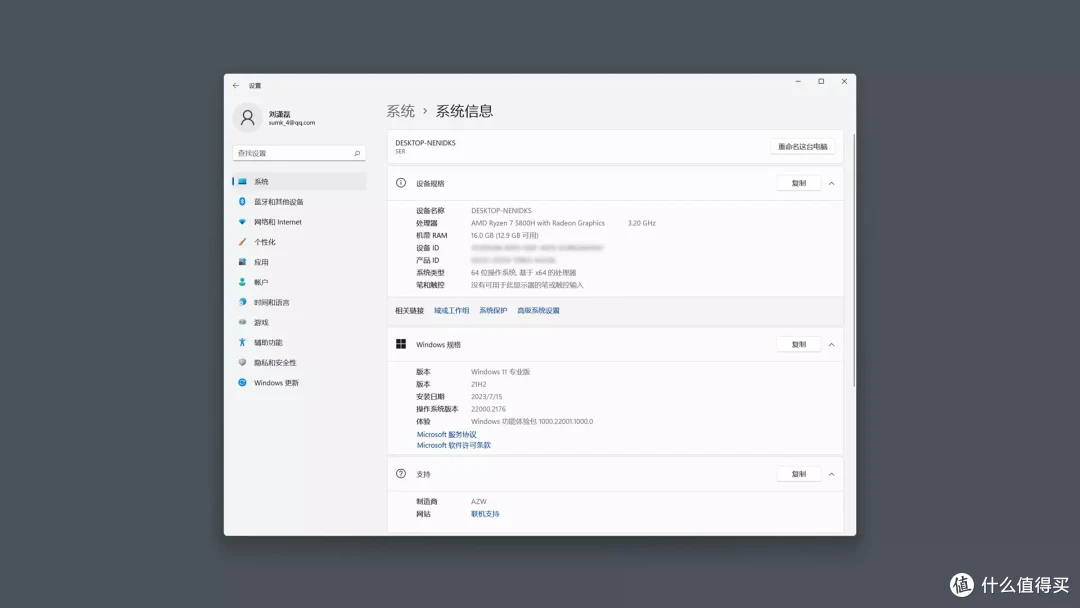
Task: Click manufacturer AZW text
Action: (478, 501)
